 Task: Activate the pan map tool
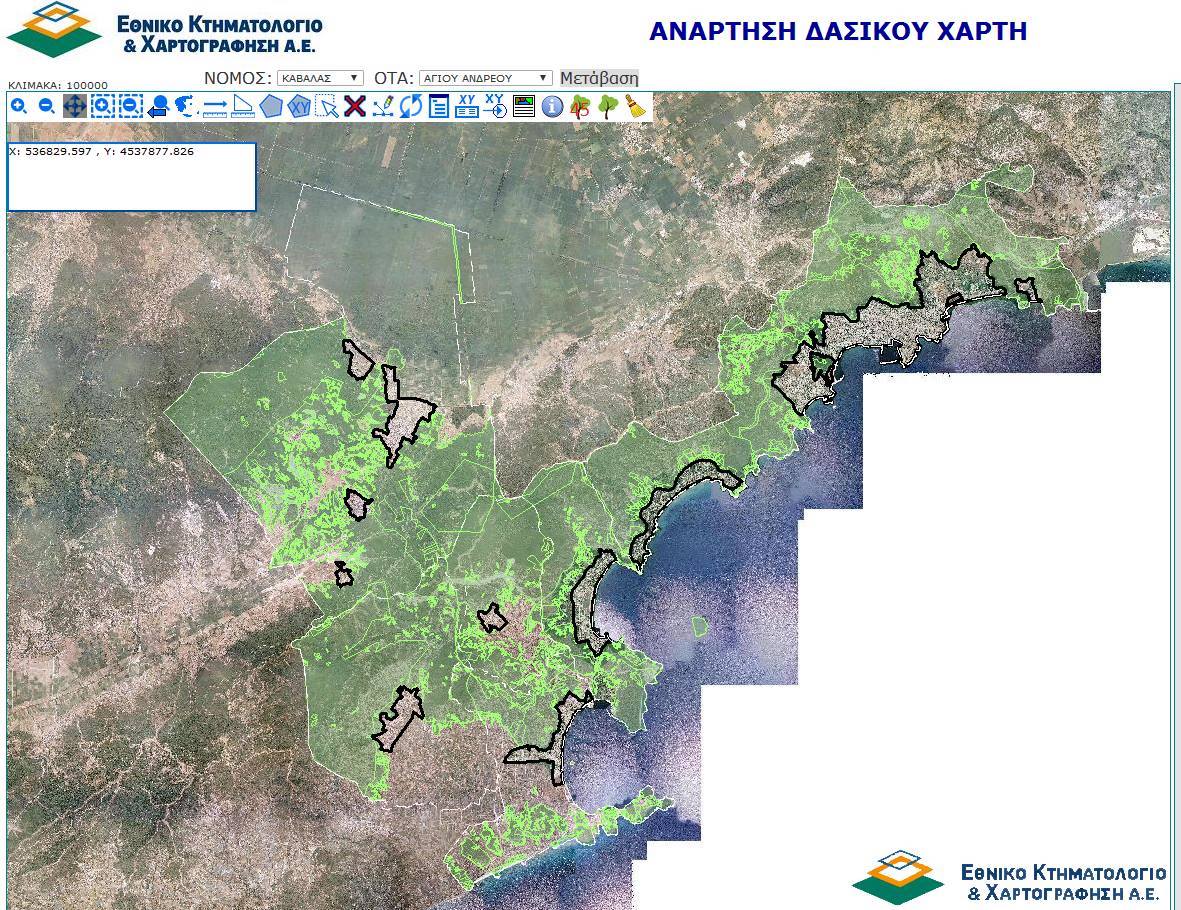pos(75,106)
